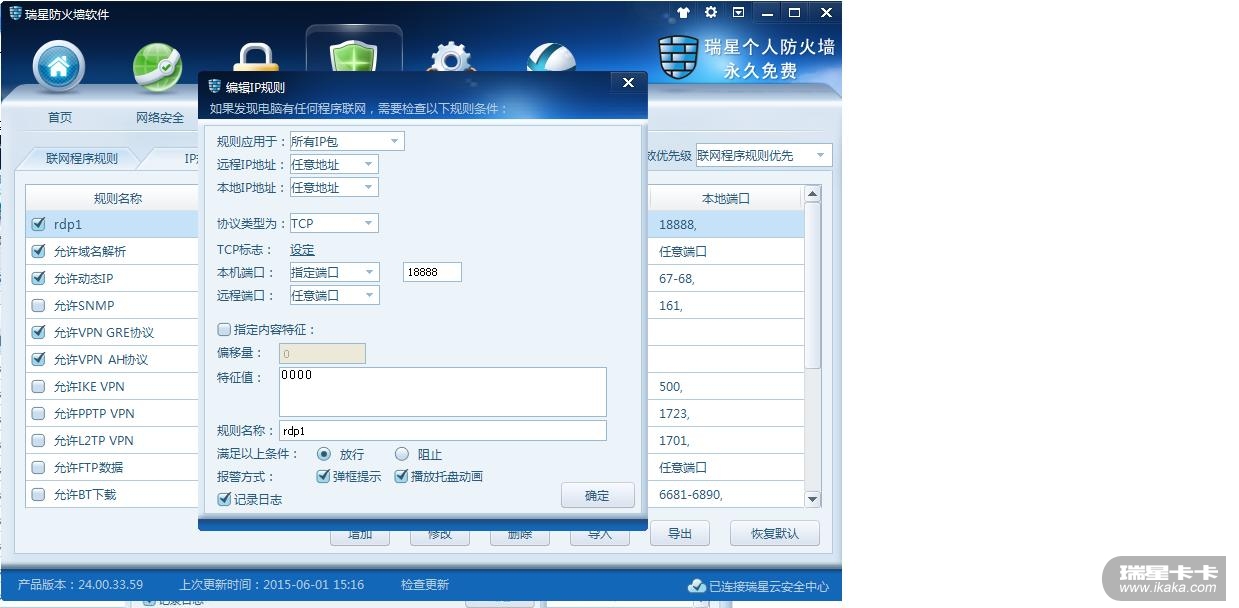This screenshot has width=1239, height=608.
Task: Click the 18888, port cell of rdp1 row
Action: point(678,225)
